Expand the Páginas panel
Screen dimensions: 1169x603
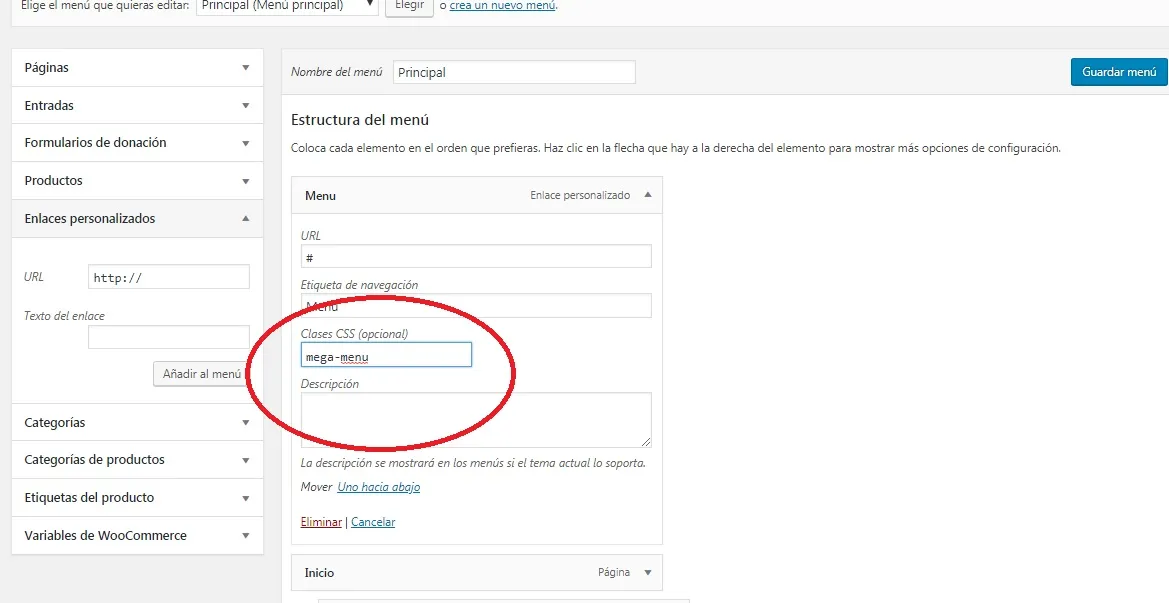(x=245, y=68)
